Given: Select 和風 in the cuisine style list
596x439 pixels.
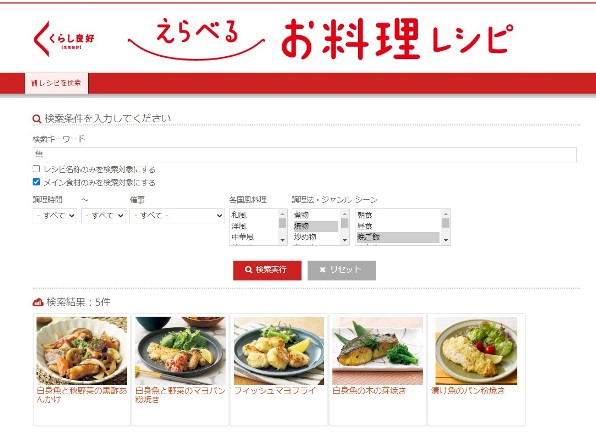Looking at the screenshot, I should coord(254,215).
